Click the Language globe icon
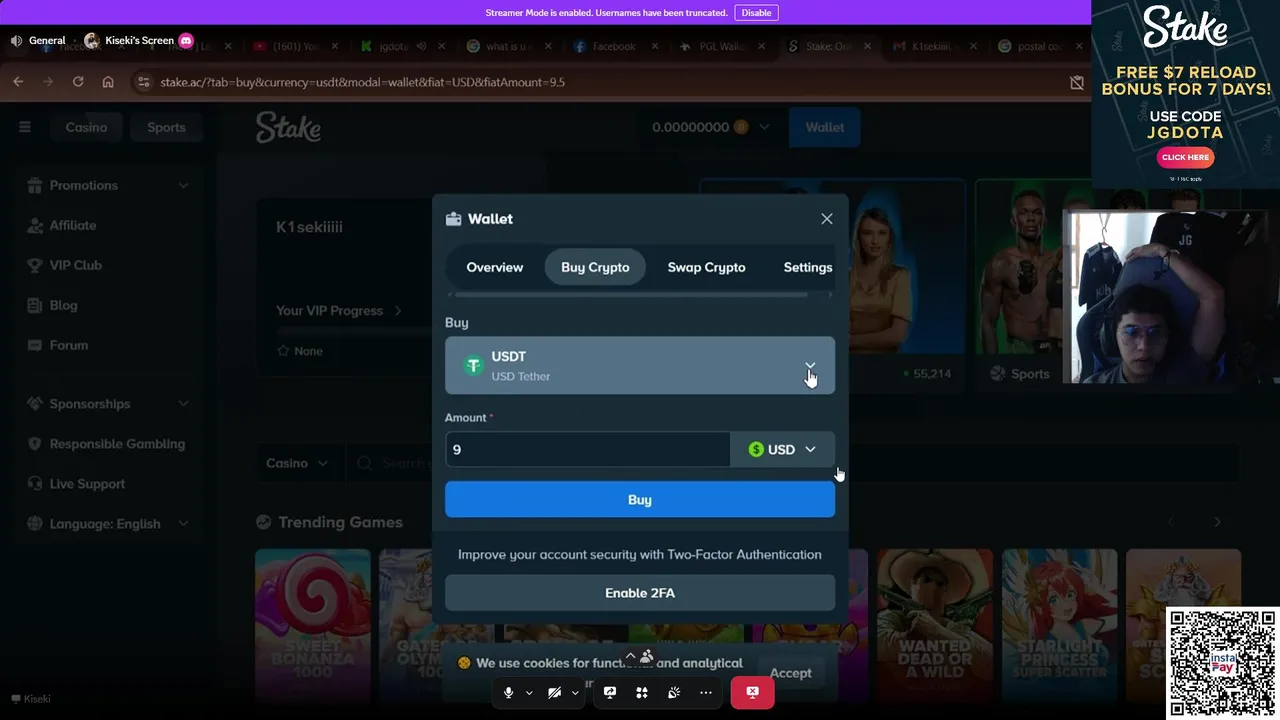 pos(35,524)
